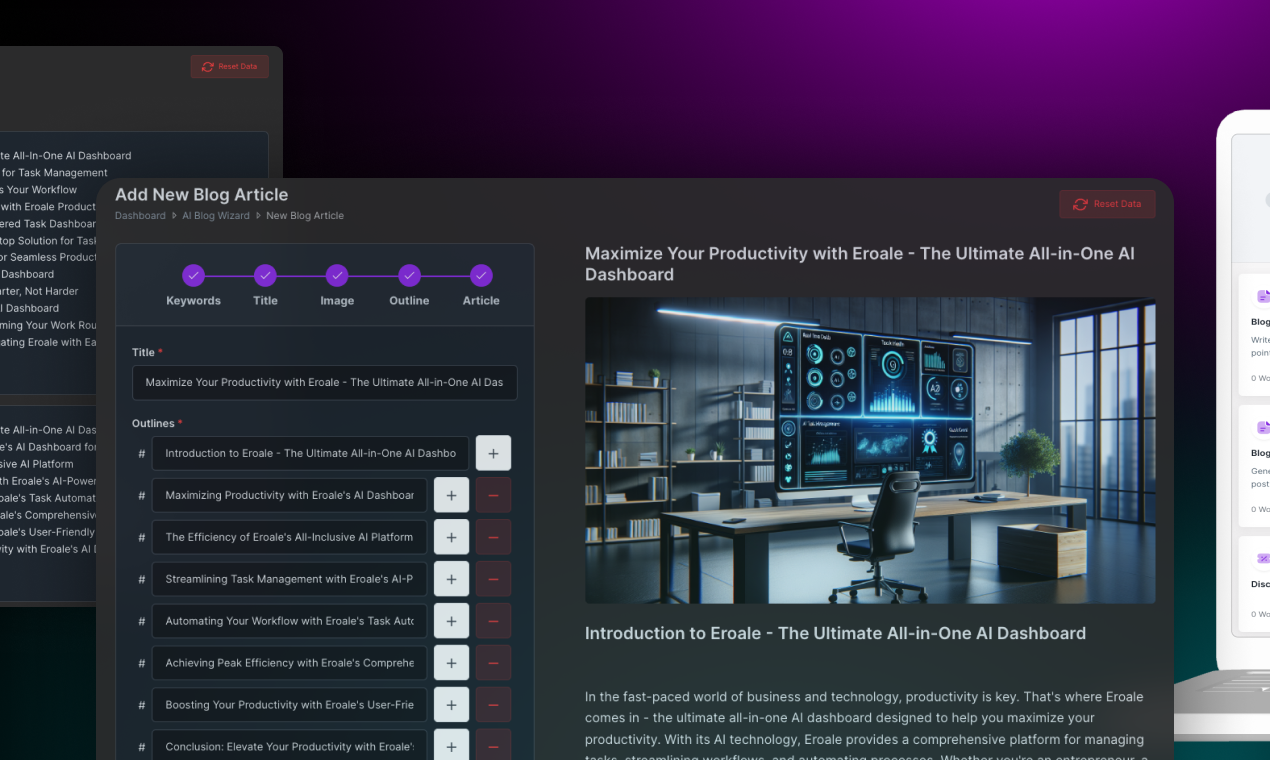Add outline after Maximizing Productivity row

[x=451, y=495]
